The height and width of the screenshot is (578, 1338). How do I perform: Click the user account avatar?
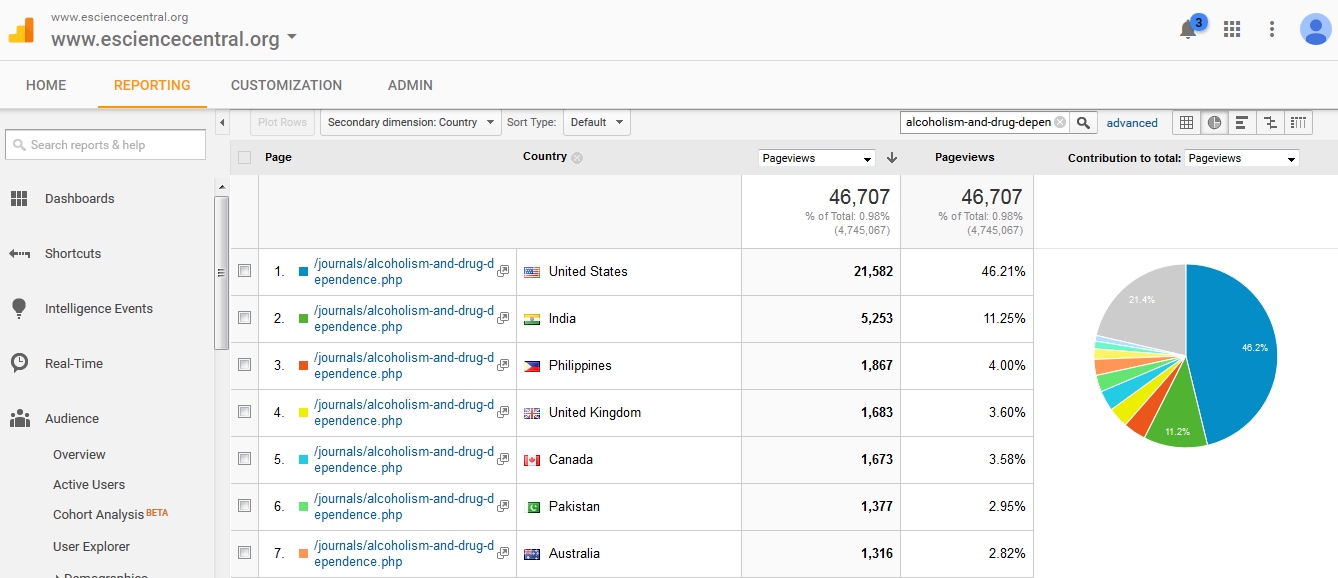click(1315, 29)
